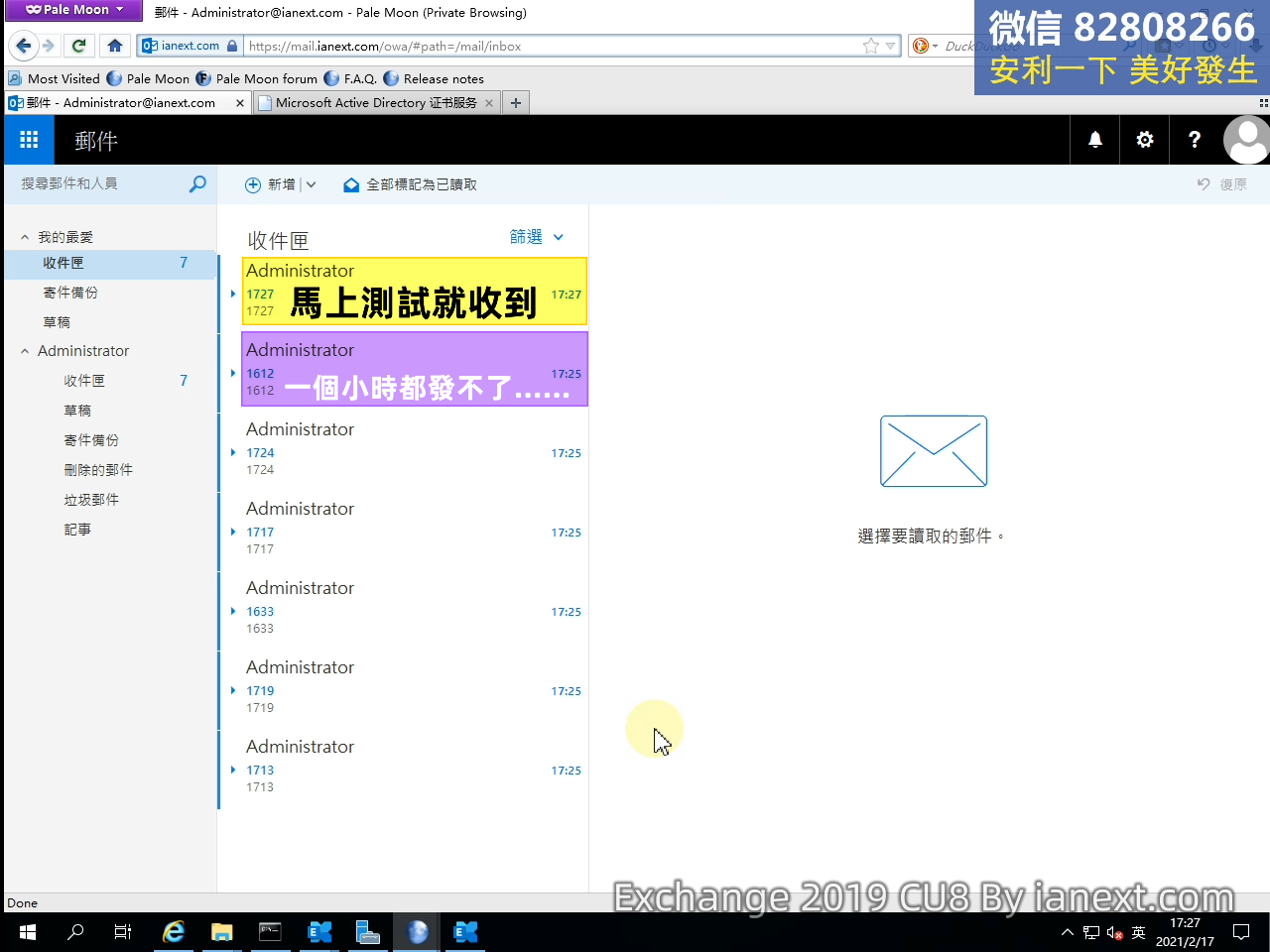Expand conversation for message 1724

233,452
